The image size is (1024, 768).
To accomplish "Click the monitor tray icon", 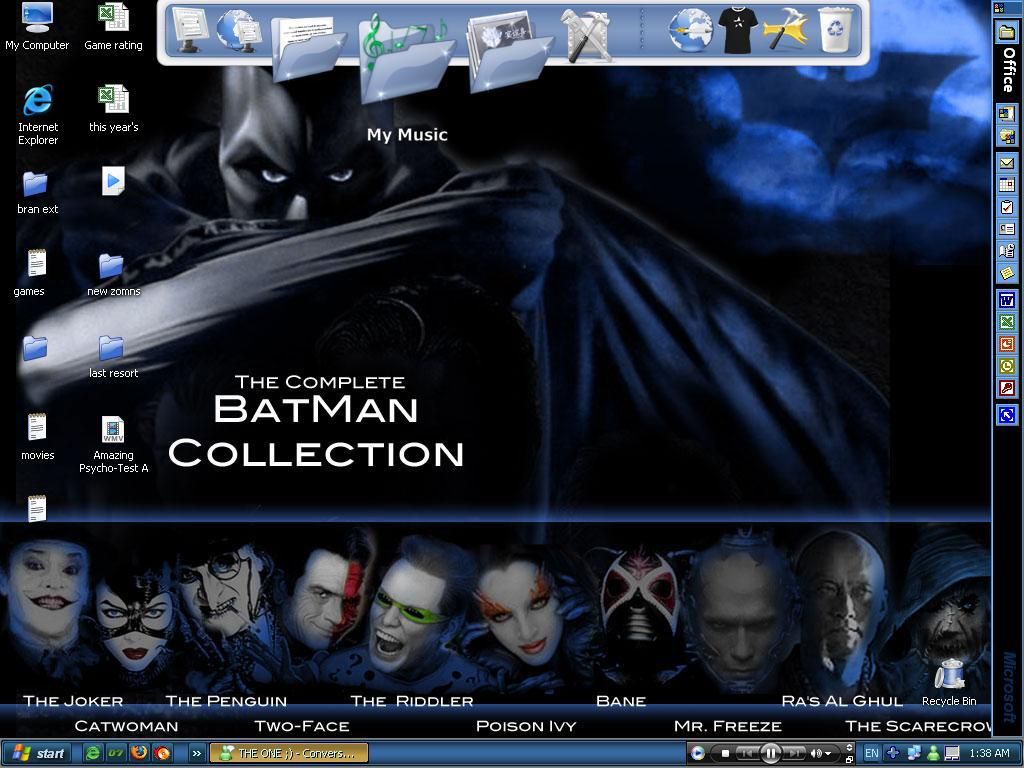I will click(x=952, y=753).
